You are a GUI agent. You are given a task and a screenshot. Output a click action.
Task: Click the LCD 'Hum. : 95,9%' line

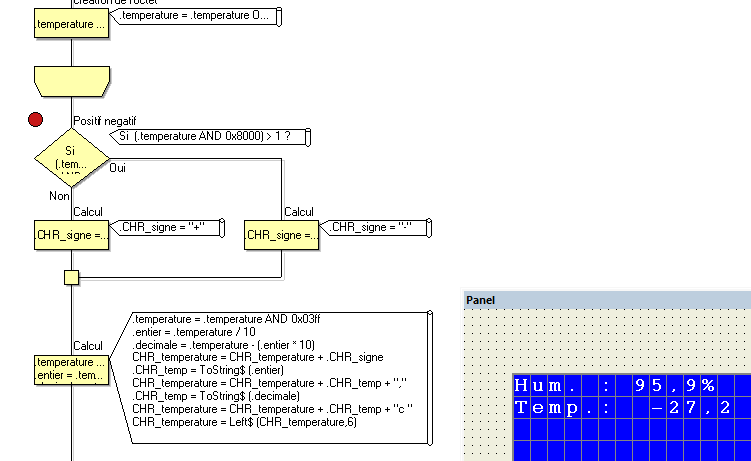click(615, 385)
